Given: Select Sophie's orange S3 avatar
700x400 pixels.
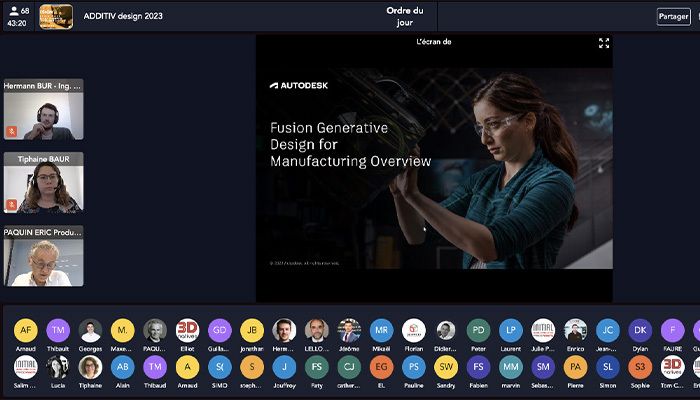Looking at the screenshot, I should click(640, 367).
